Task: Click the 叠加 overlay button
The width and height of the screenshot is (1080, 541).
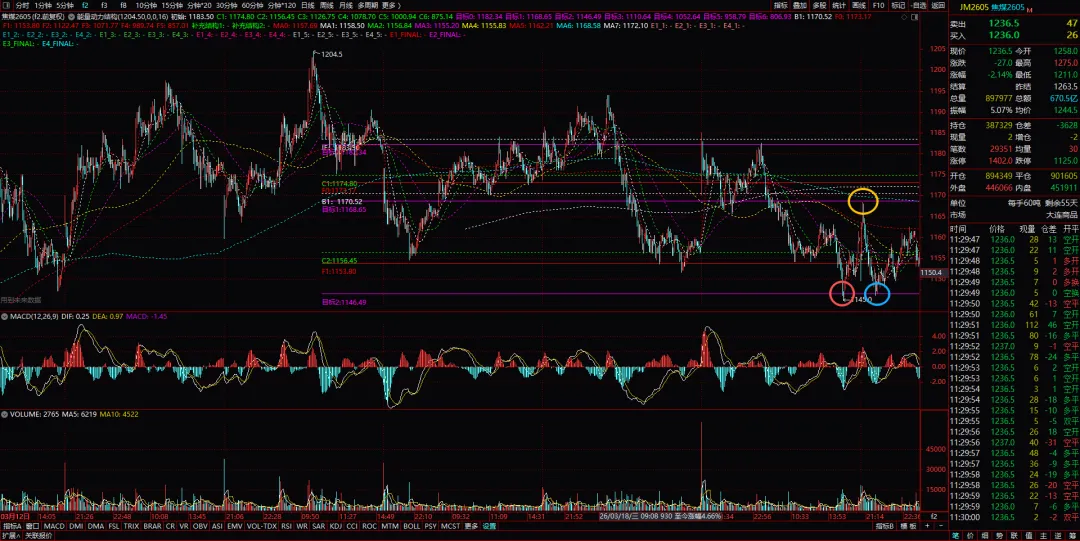Action: (x=800, y=5)
